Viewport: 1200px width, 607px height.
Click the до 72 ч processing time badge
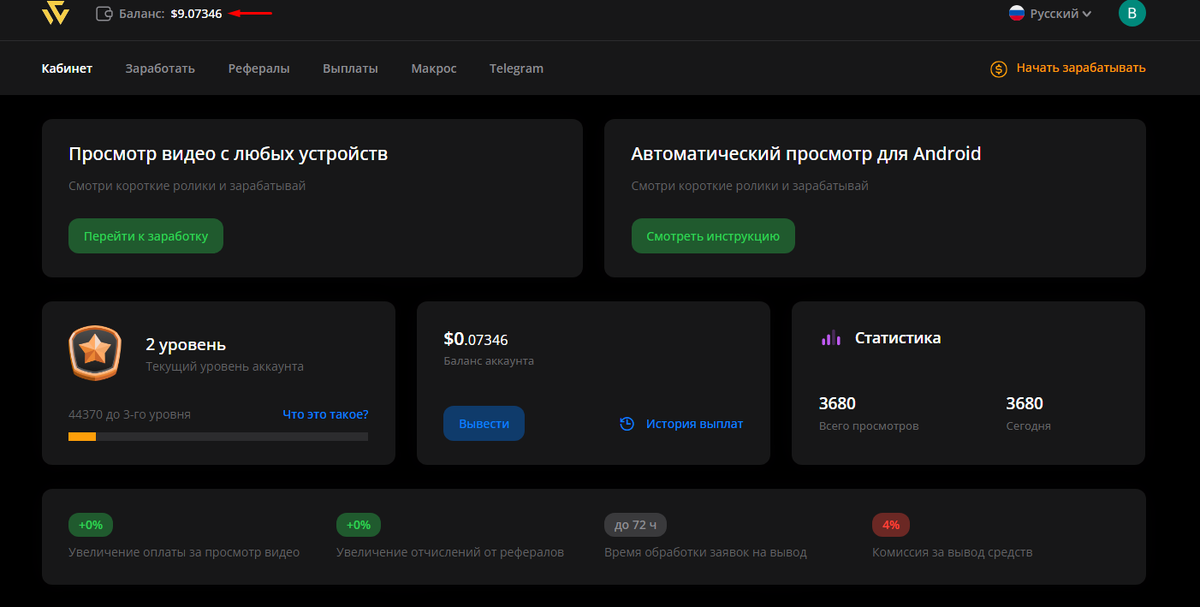pyautogui.click(x=636, y=525)
